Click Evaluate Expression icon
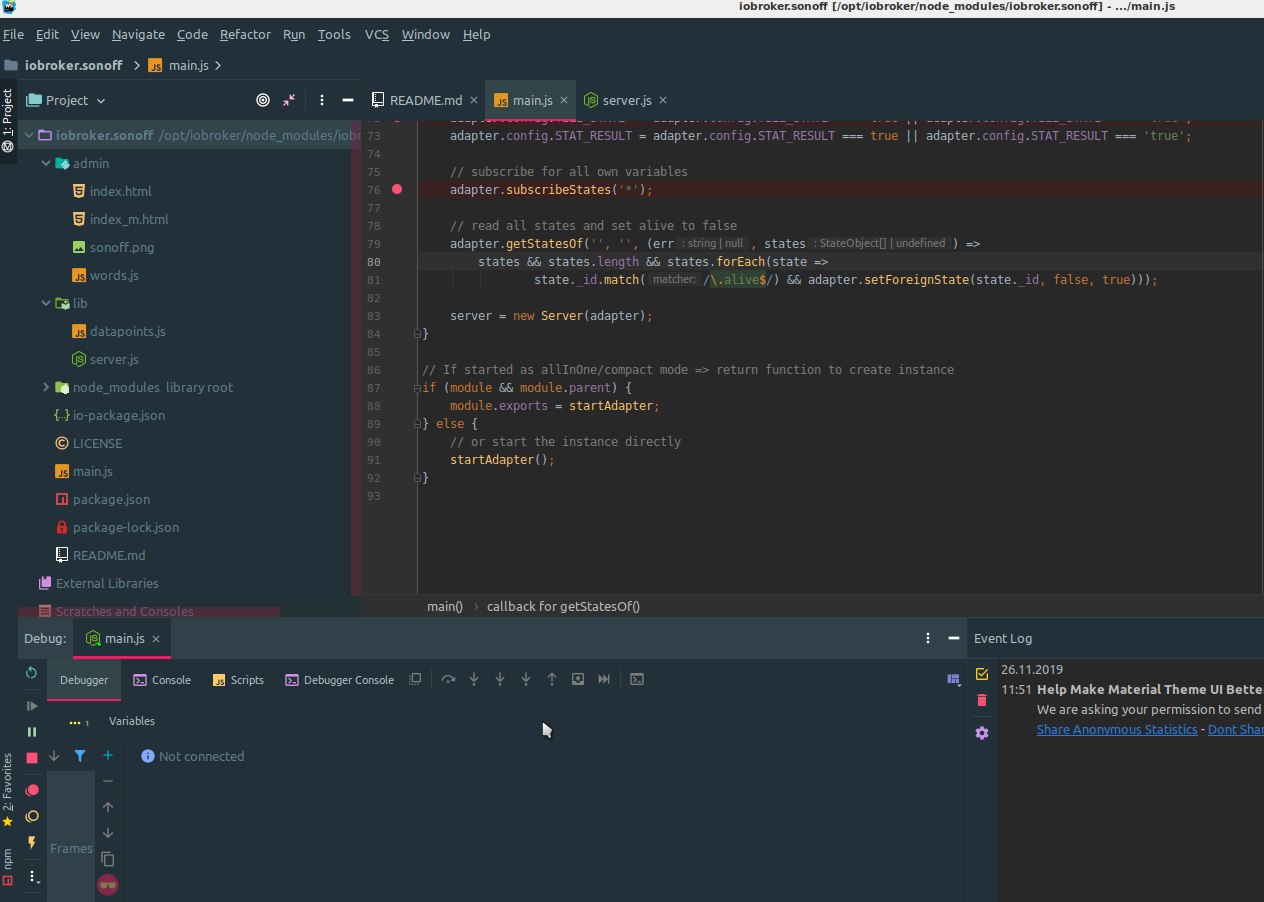The height and width of the screenshot is (902, 1264). [636, 679]
